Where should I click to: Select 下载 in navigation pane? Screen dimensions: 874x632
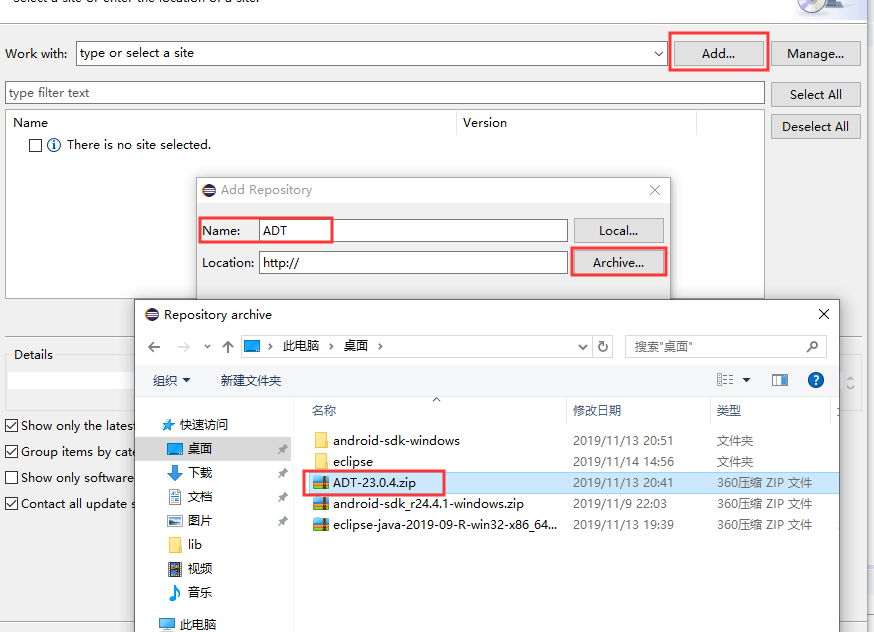coord(200,473)
